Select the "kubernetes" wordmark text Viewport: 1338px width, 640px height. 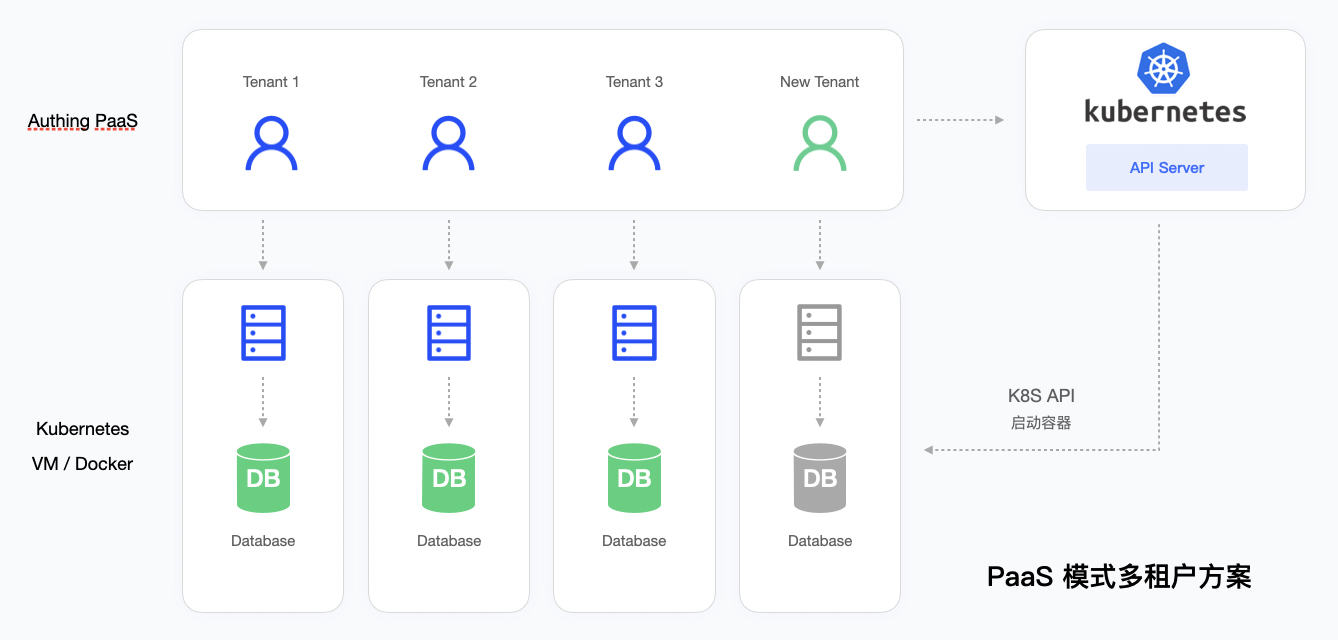[1166, 110]
